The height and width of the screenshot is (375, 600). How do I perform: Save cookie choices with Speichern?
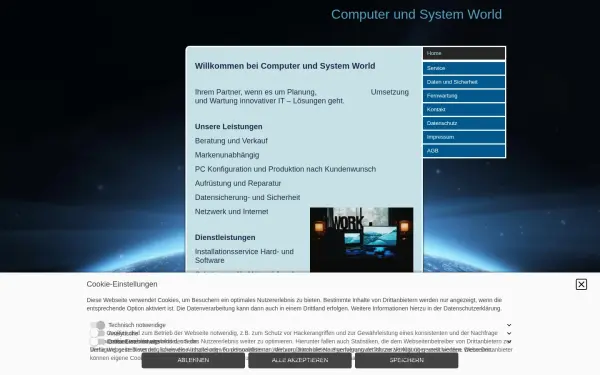406,360
